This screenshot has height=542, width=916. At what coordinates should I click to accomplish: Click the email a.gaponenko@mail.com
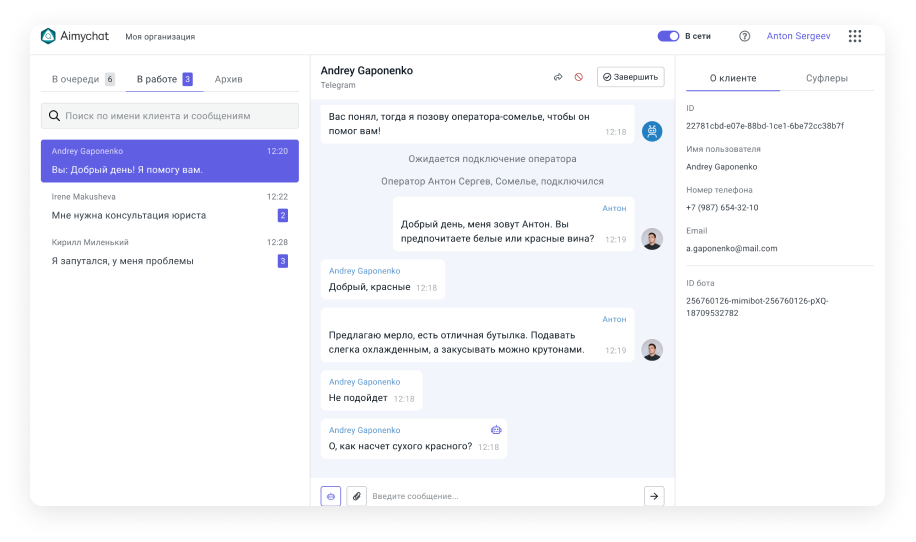(731, 248)
